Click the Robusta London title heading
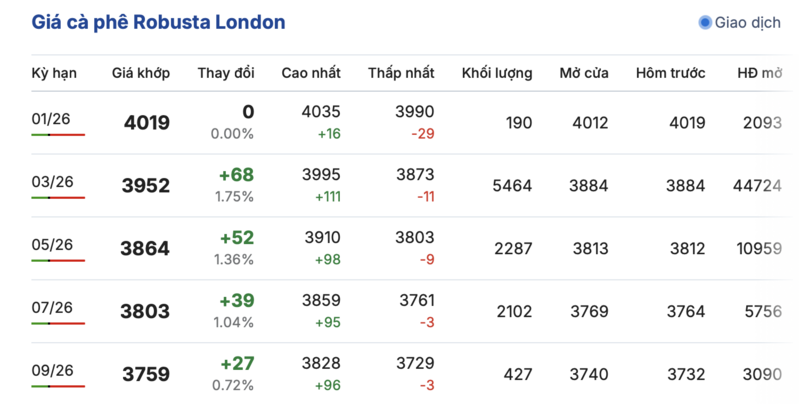 click(x=158, y=22)
